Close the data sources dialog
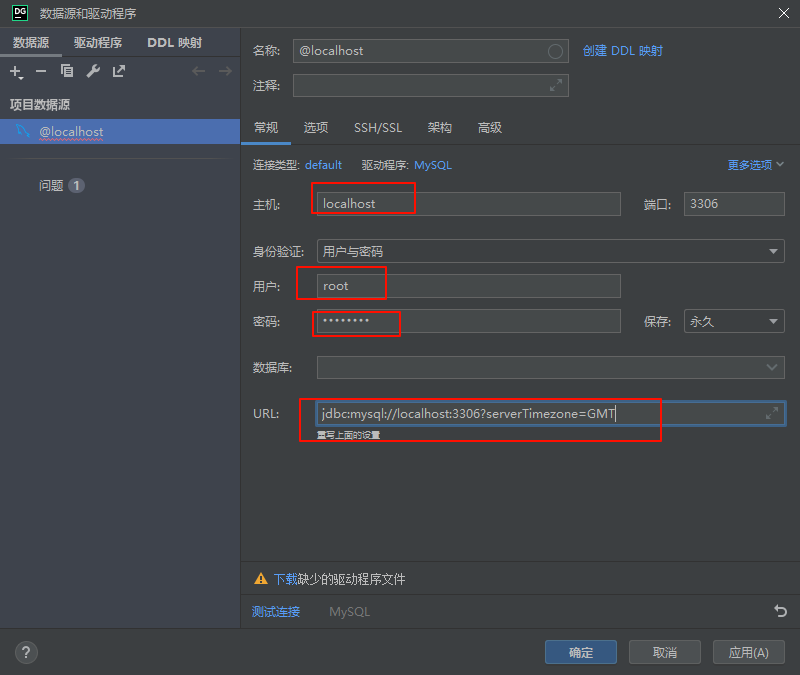 click(784, 13)
